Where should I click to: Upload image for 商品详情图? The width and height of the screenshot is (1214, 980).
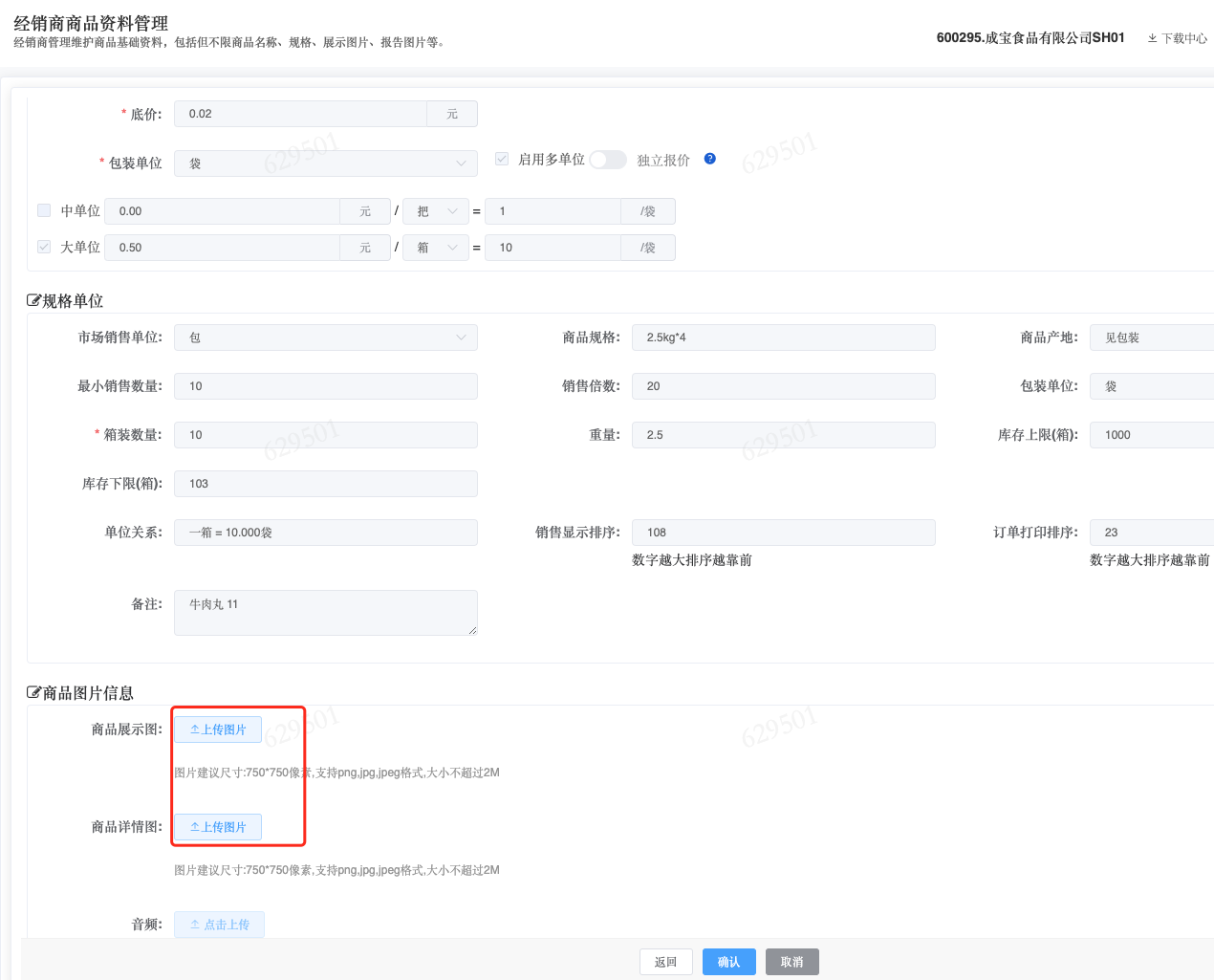click(x=218, y=827)
